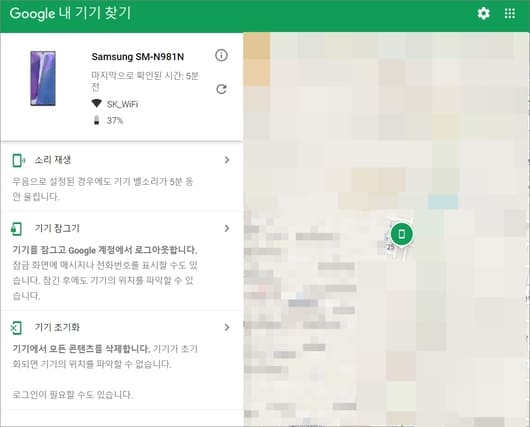
Task: Select the 소리 재생 option label
Action: click(x=53, y=160)
